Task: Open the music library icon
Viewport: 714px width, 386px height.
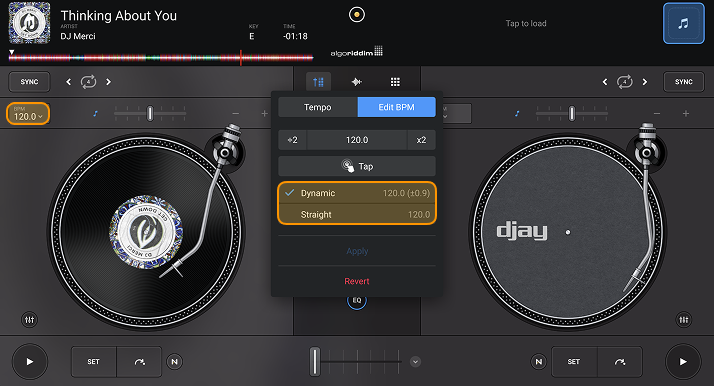Action: (x=683, y=23)
